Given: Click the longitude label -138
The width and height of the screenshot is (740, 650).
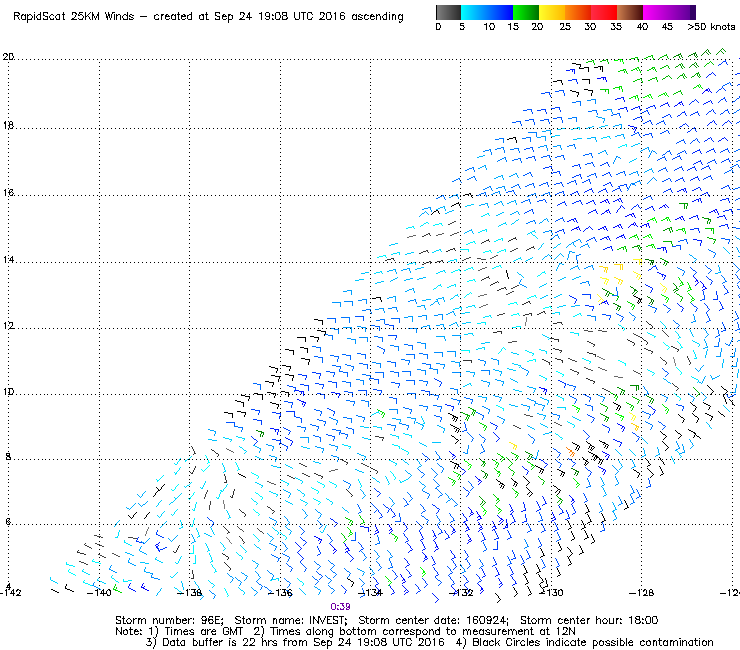Looking at the screenshot, I should coord(189,592).
